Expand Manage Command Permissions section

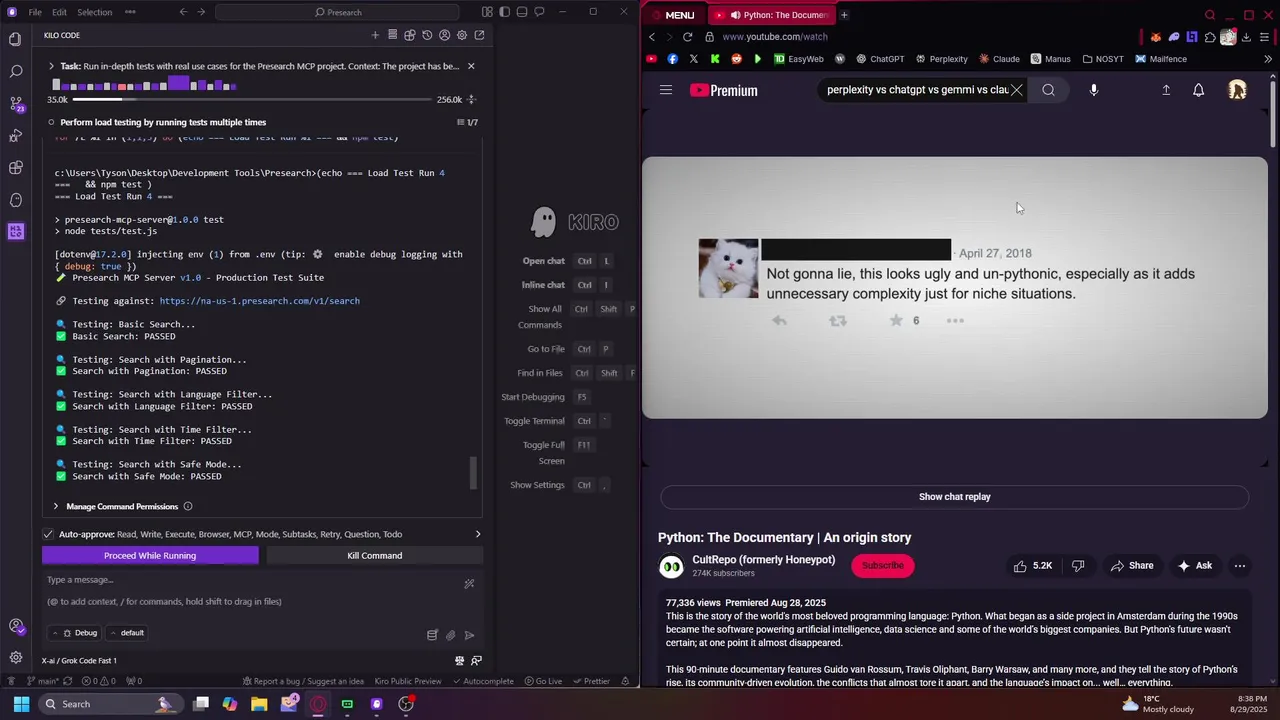point(122,506)
